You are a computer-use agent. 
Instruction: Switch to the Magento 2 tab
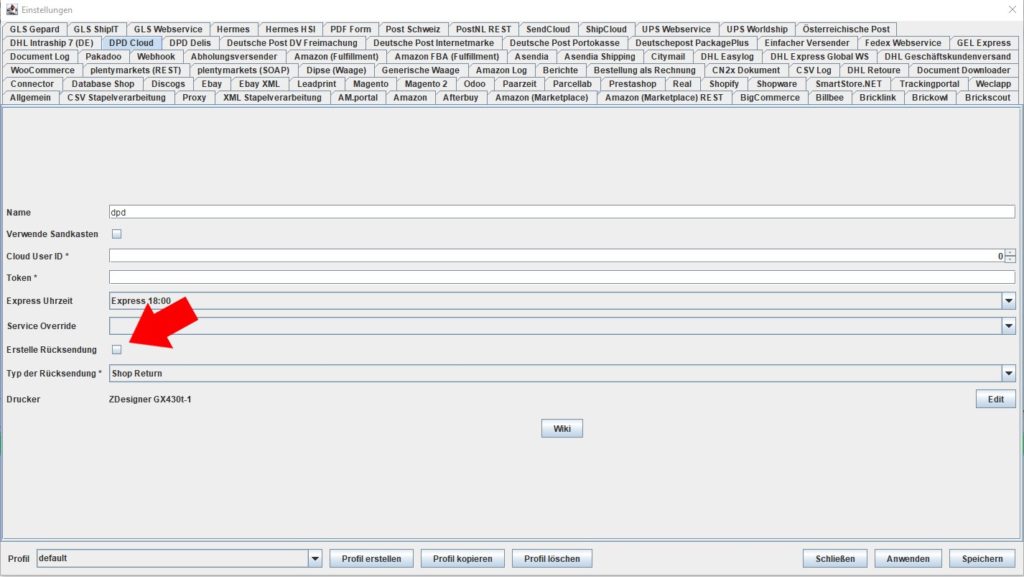tap(426, 84)
